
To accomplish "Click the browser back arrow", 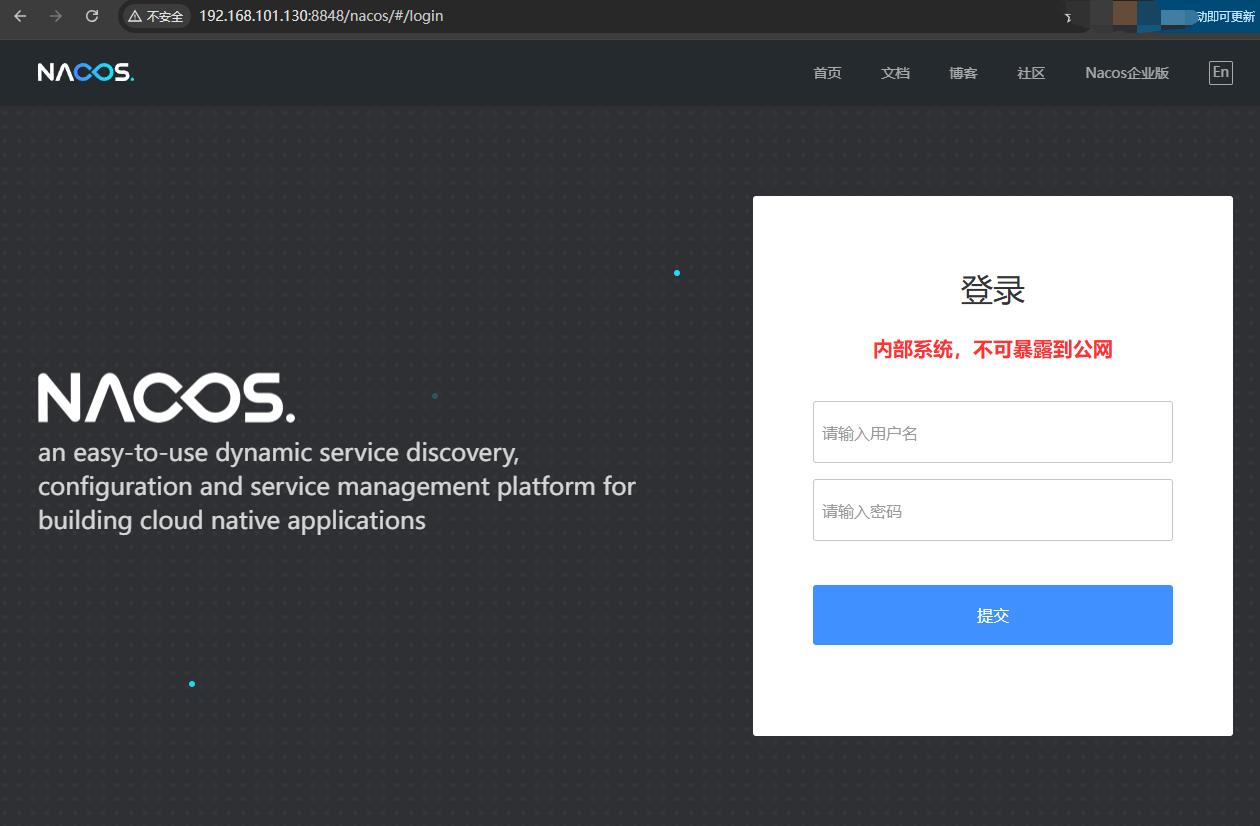I will click(20, 16).
